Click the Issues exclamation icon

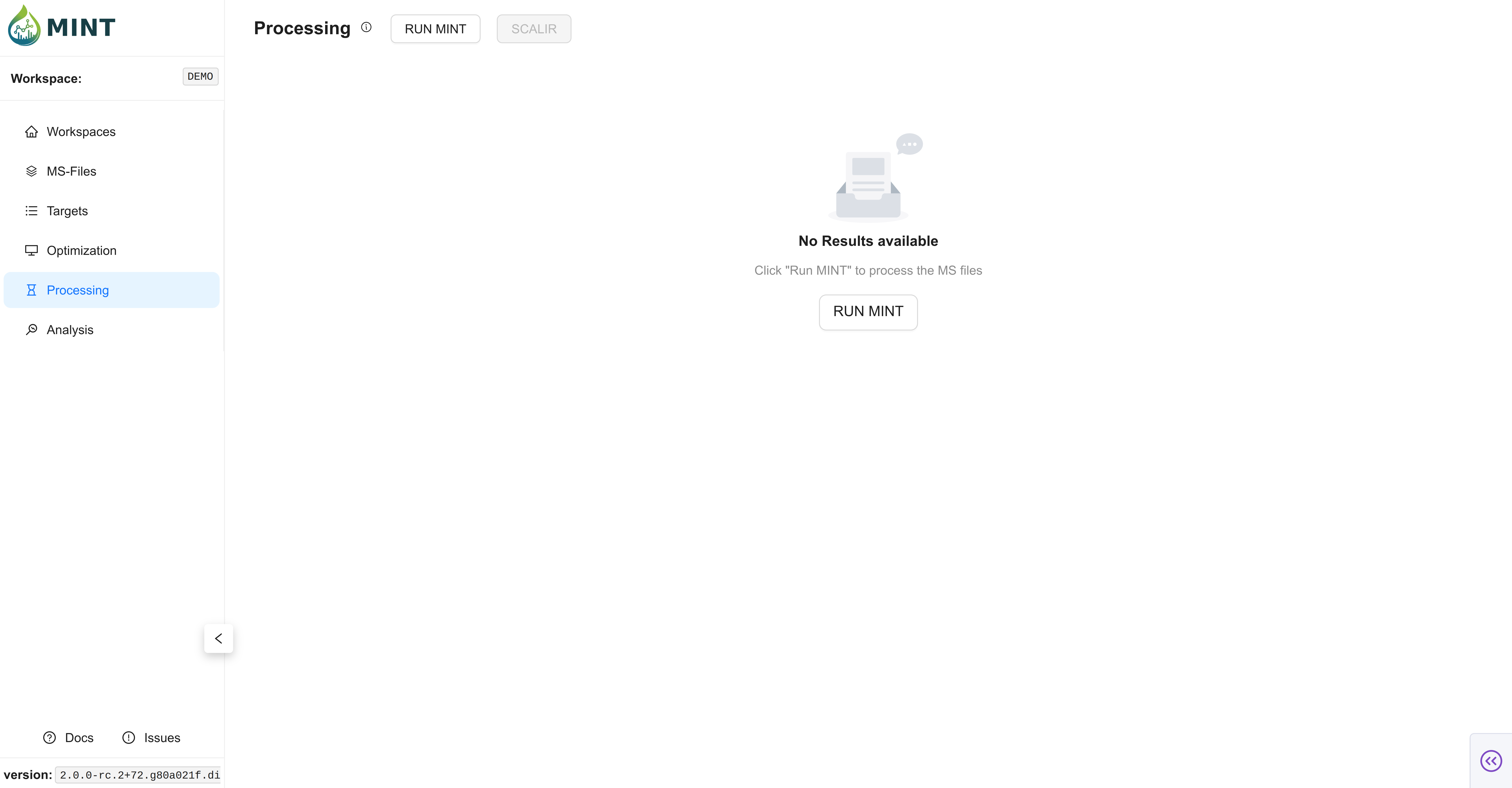(x=128, y=738)
